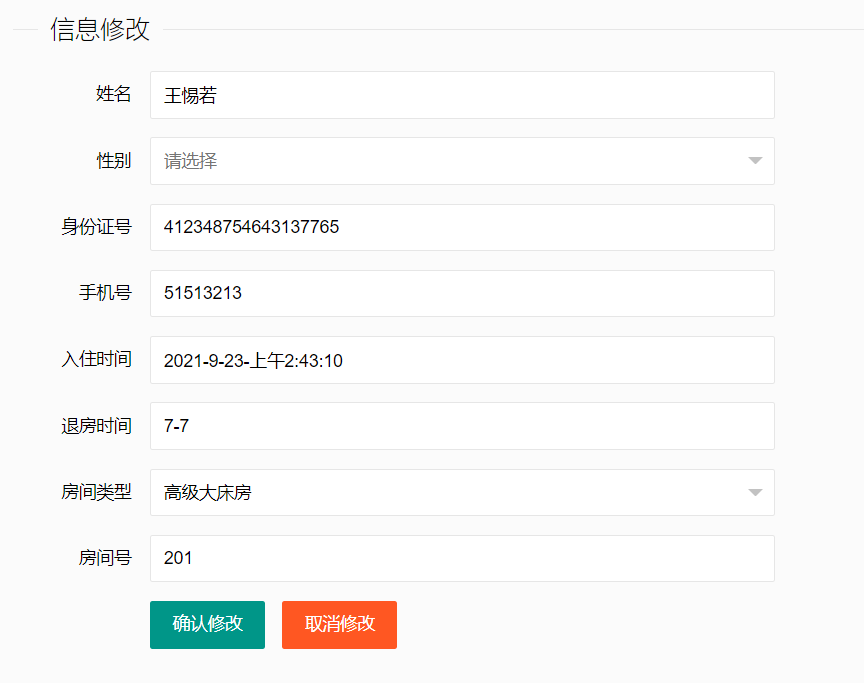Screen dimensions: 864x683
Task: Click the 性别 field label
Action: click(113, 161)
